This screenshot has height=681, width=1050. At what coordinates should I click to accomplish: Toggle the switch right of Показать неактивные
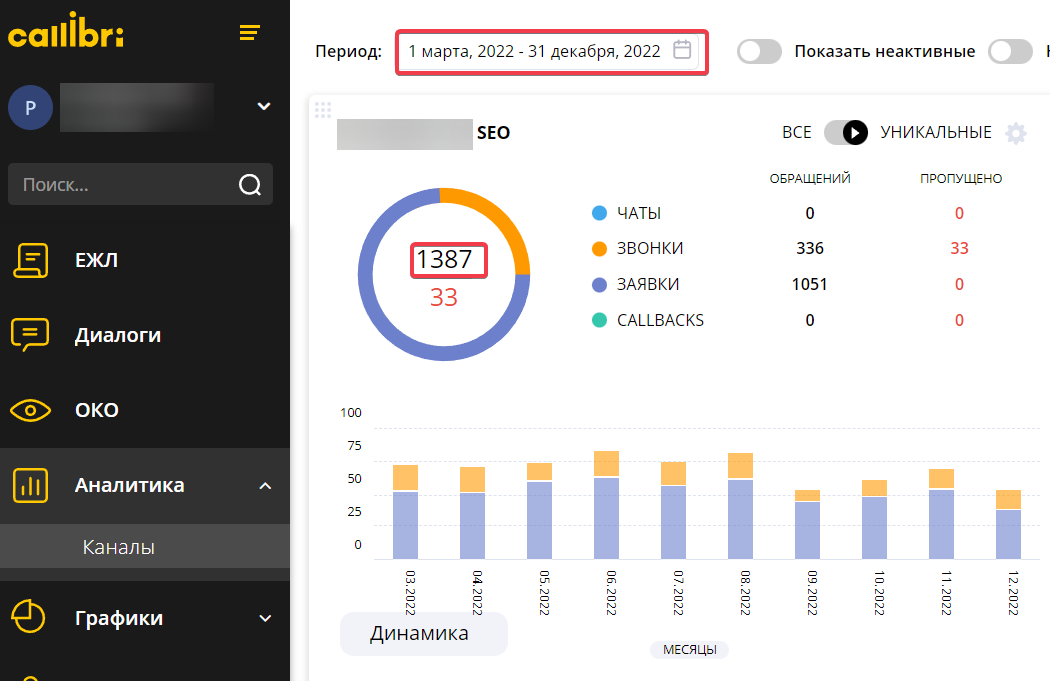1010,51
